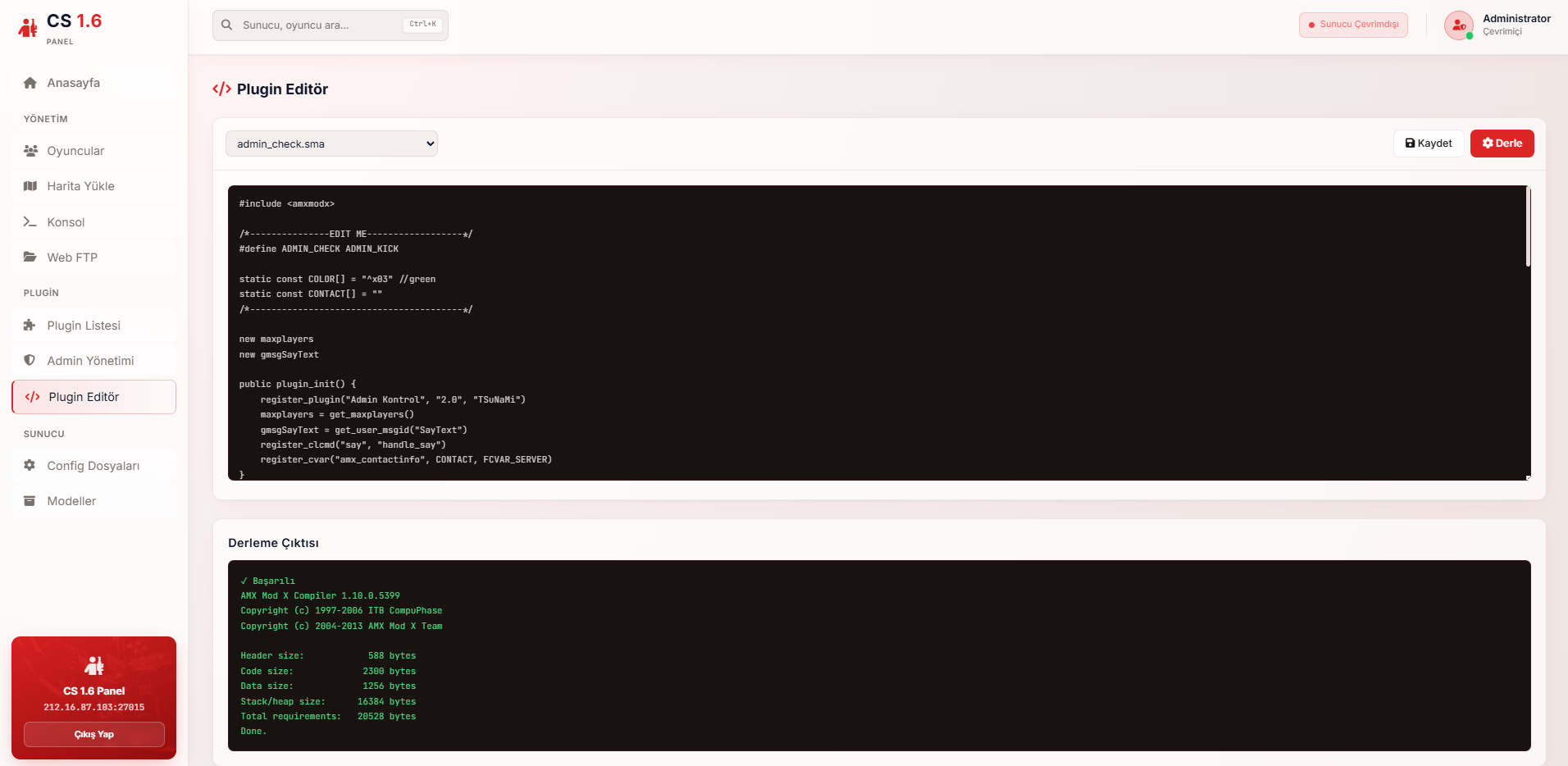The image size is (1568, 766).
Task: Click the code icon beside Plugin Editör sidebar item
Action: click(33, 397)
